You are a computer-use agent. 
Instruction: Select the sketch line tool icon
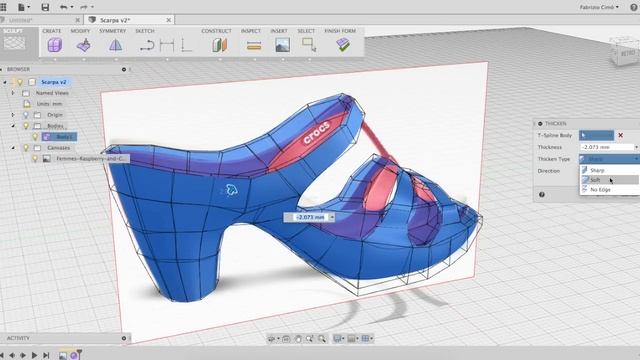click(x=186, y=45)
